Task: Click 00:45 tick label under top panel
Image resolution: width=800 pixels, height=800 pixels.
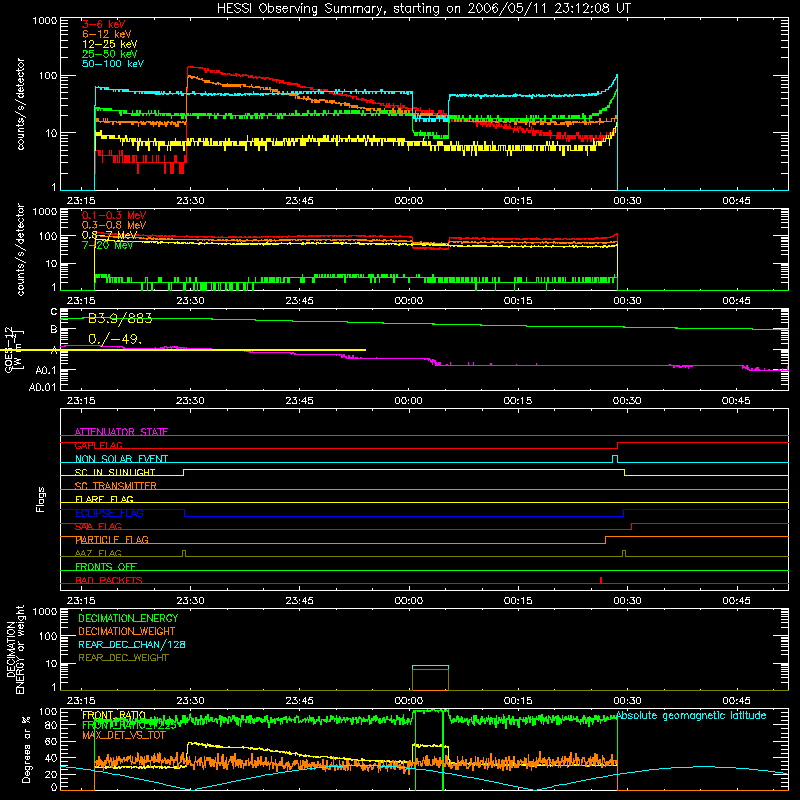Action: click(x=736, y=201)
